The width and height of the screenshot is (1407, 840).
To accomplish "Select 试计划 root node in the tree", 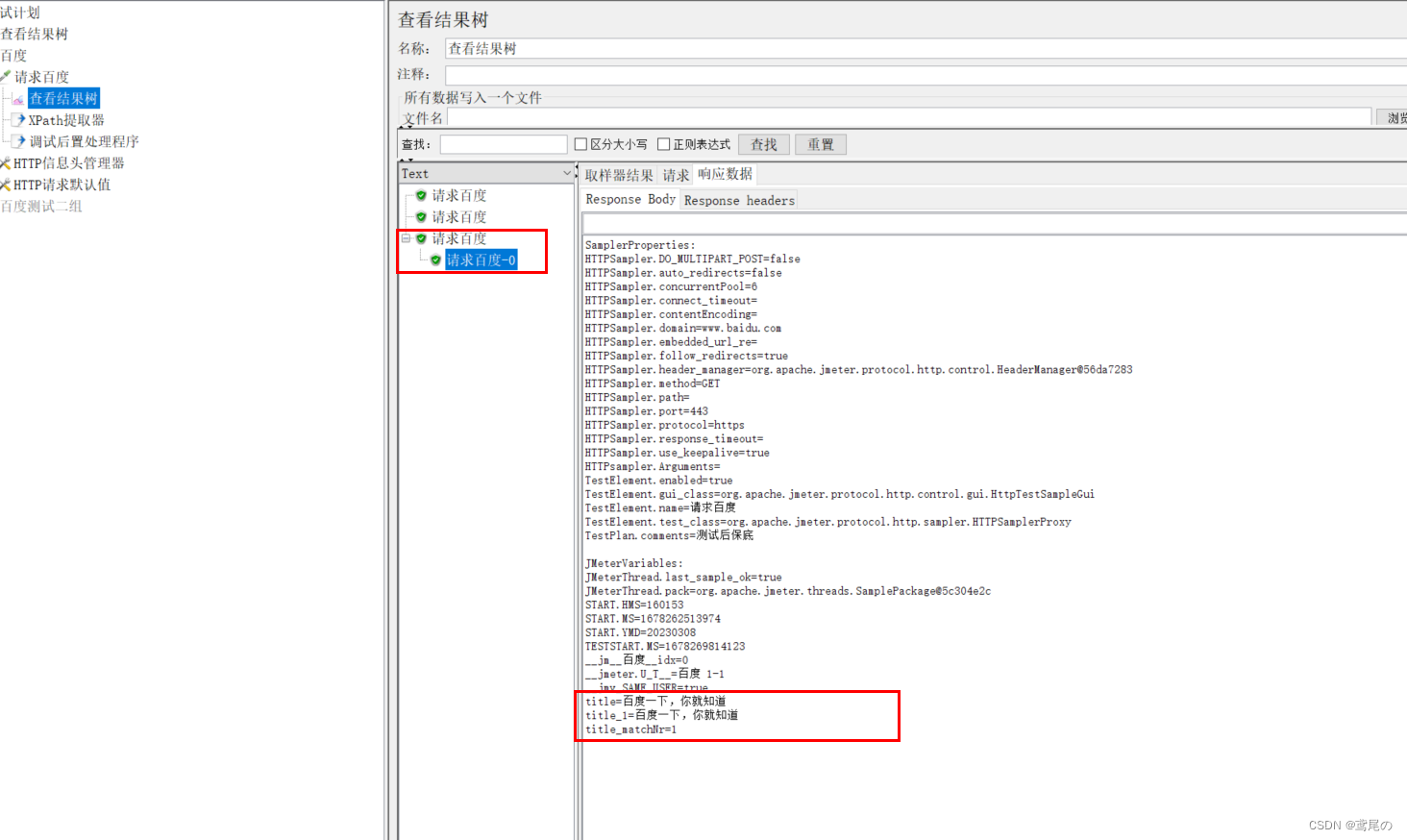I will tap(20, 12).
